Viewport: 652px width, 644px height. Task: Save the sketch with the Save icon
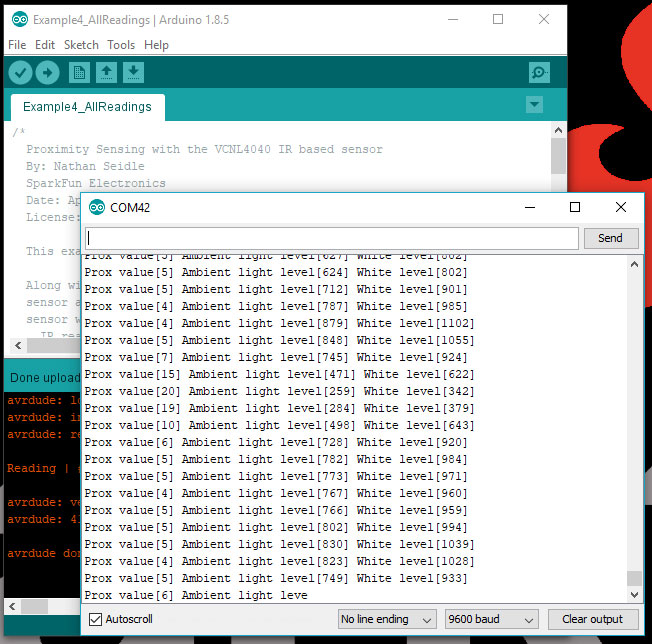(x=133, y=73)
